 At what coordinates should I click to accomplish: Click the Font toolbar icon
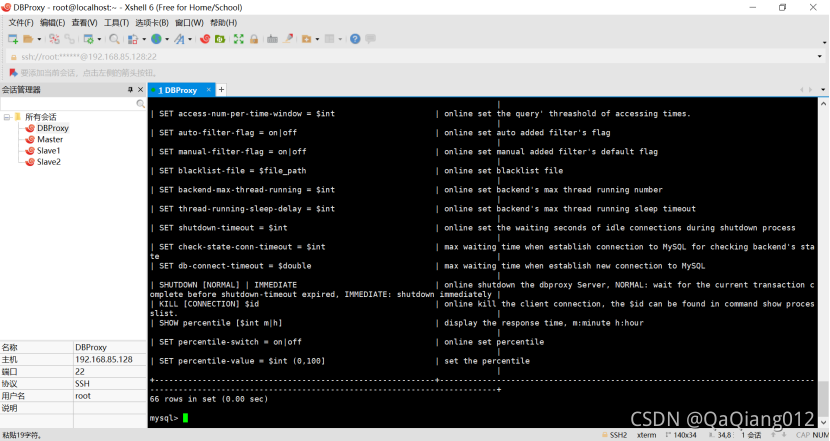[x=179, y=39]
